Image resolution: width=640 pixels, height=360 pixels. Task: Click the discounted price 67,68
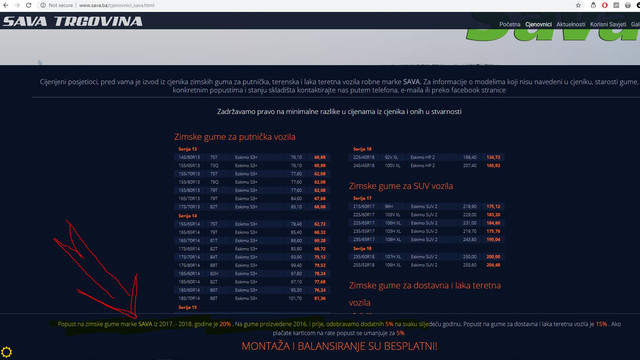320,198
